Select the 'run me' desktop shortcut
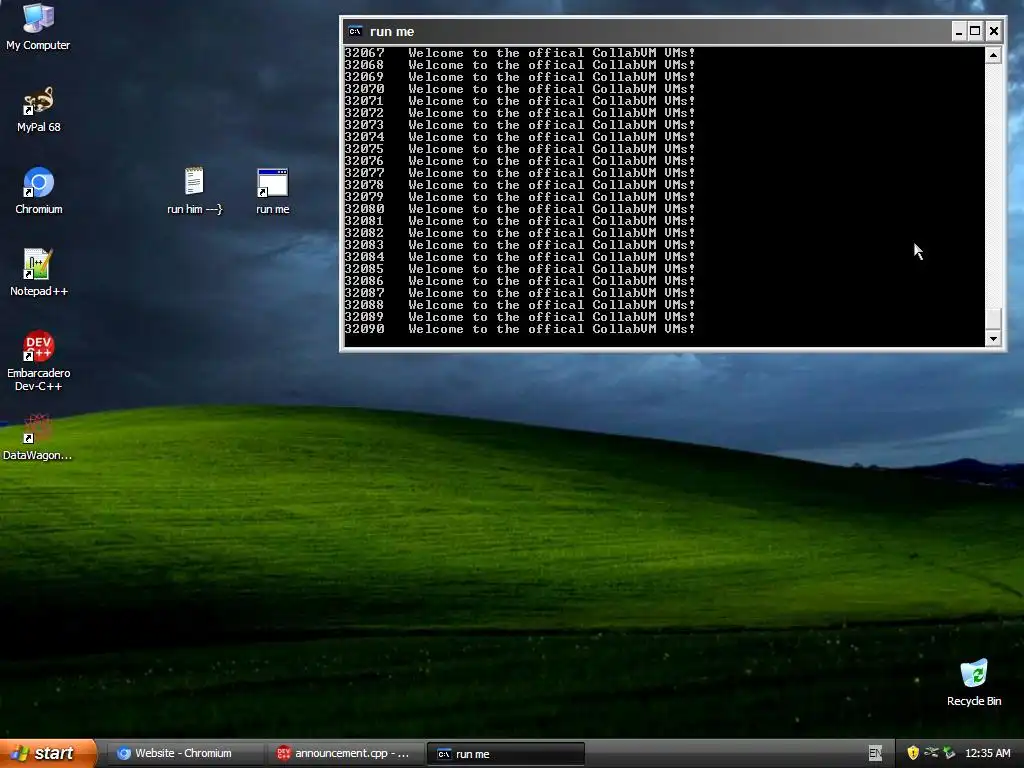The width and height of the screenshot is (1024, 768). (x=272, y=191)
